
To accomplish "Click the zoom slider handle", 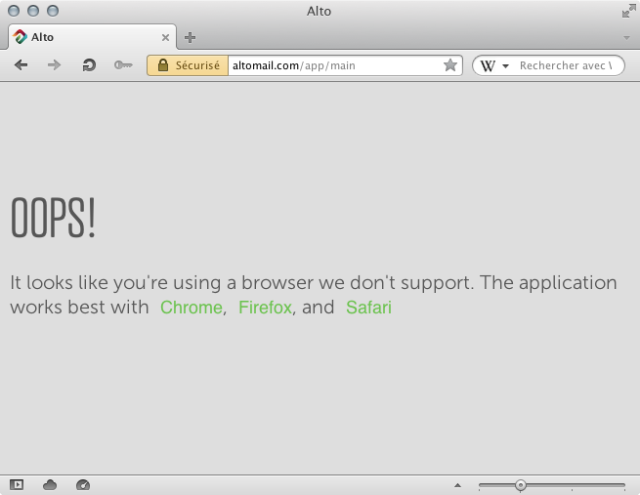I will 520,485.
